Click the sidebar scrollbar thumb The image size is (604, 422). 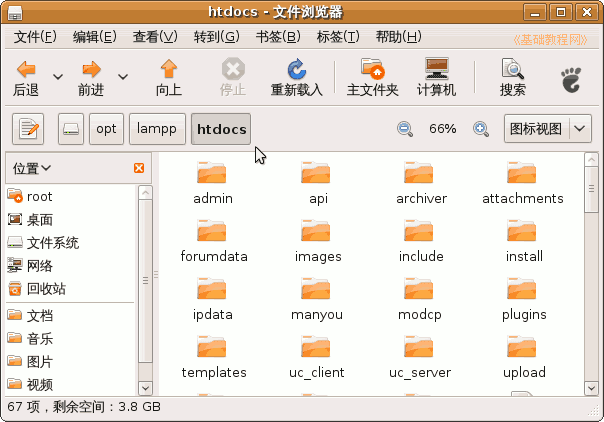pos(145,281)
